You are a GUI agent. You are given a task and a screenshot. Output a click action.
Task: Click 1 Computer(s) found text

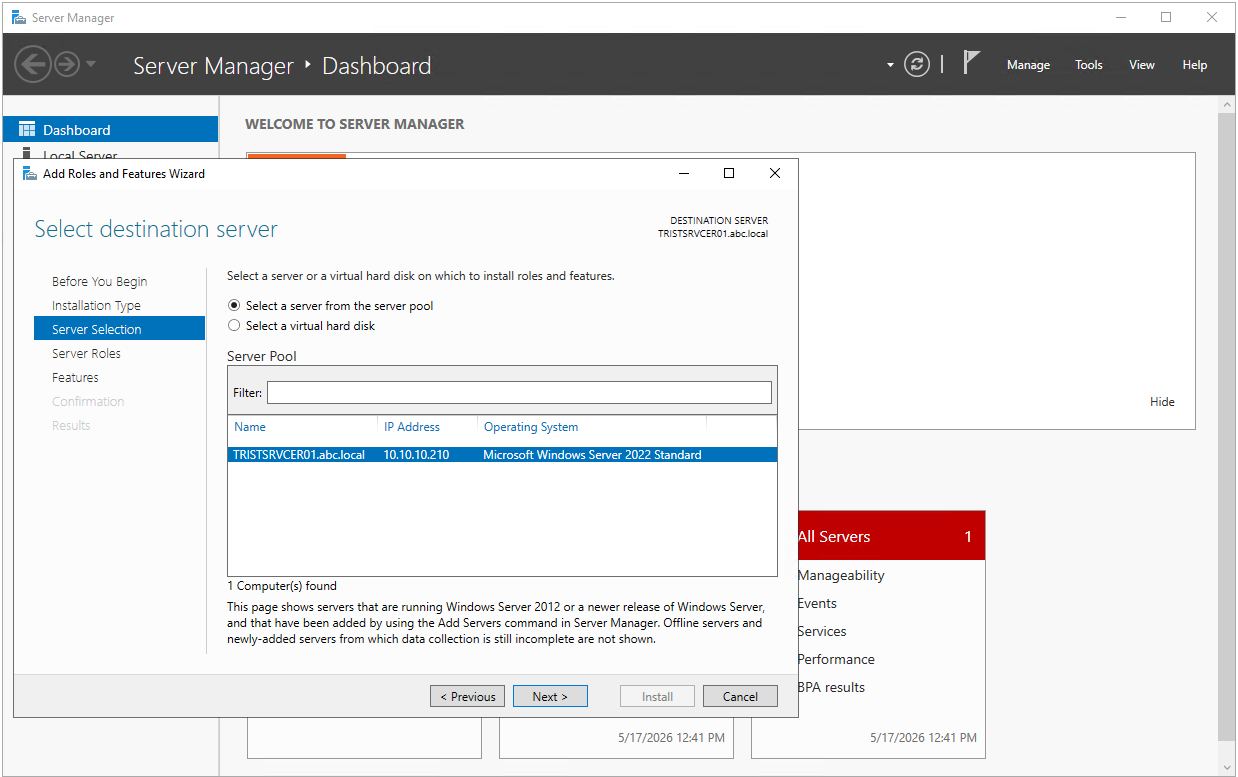pos(282,586)
